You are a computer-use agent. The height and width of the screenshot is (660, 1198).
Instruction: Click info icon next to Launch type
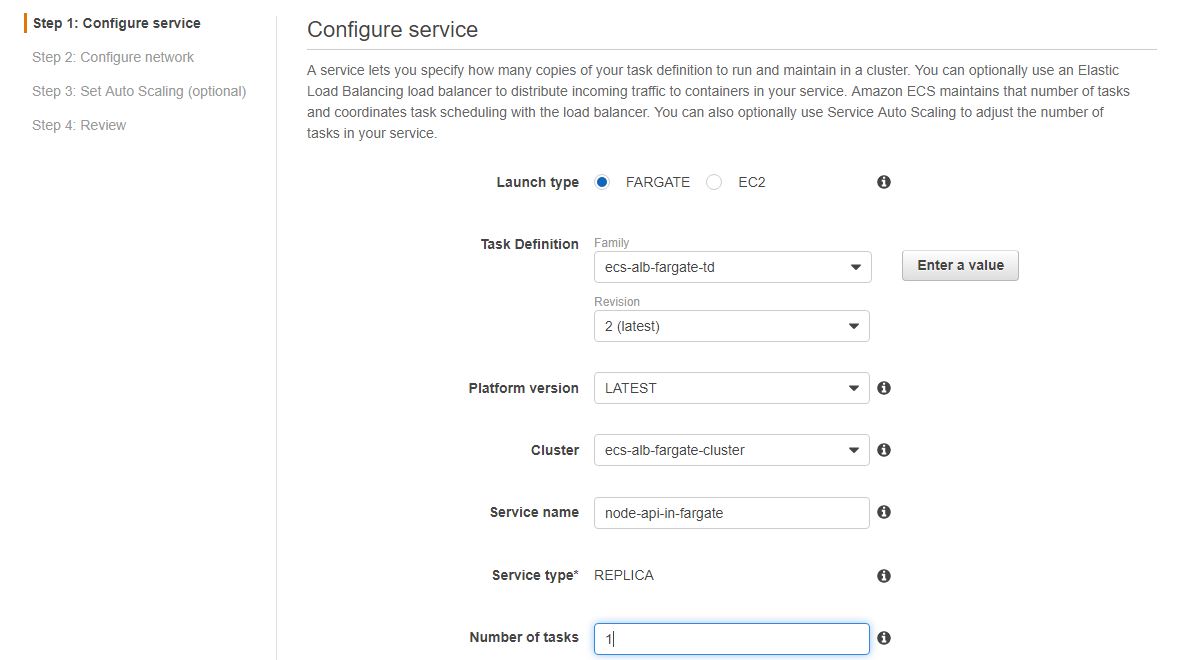click(x=884, y=182)
